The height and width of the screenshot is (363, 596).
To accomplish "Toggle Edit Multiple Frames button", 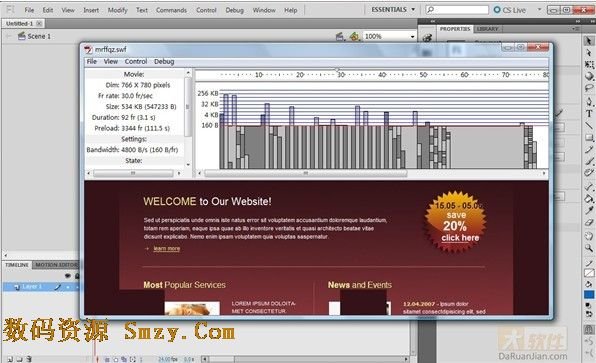I will 124,359.
